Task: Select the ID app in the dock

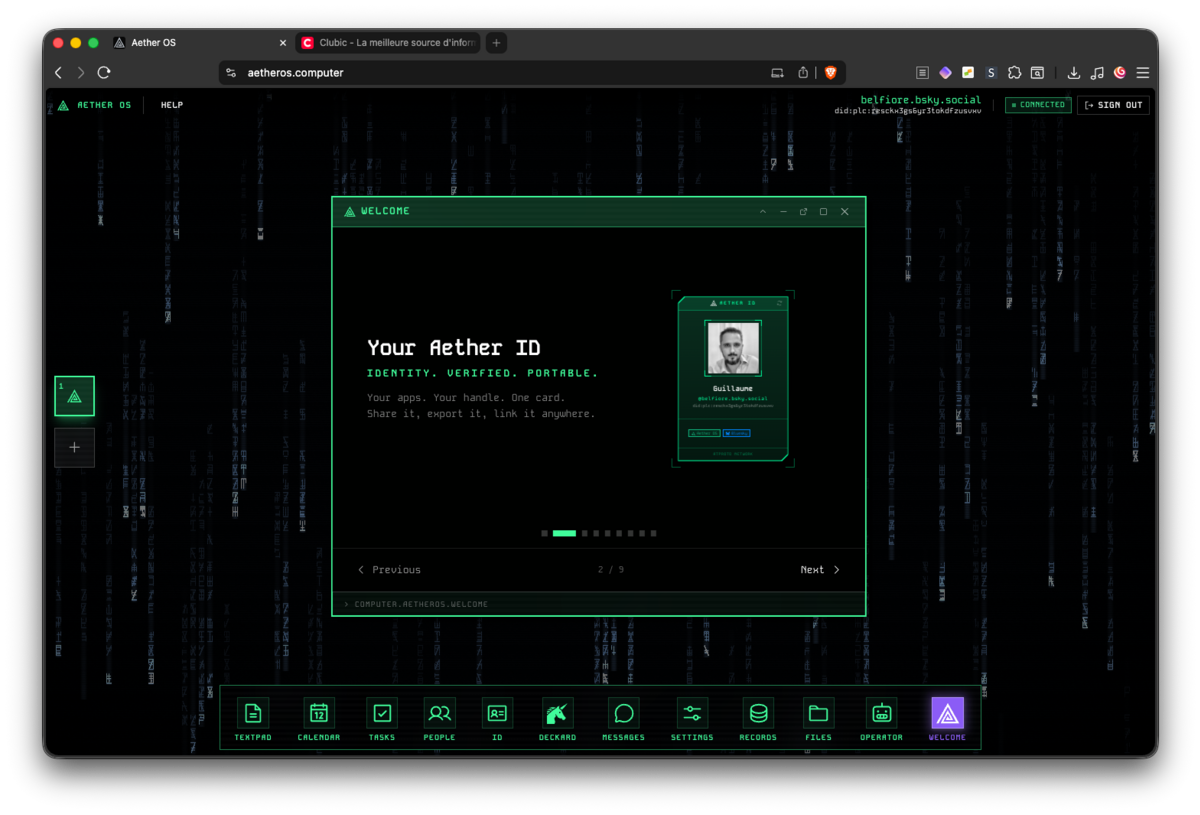Action: (x=497, y=714)
